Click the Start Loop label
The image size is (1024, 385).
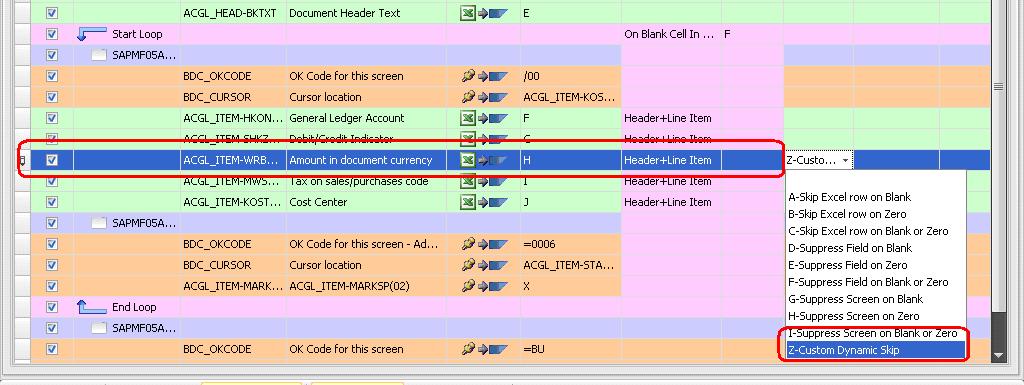(137, 34)
